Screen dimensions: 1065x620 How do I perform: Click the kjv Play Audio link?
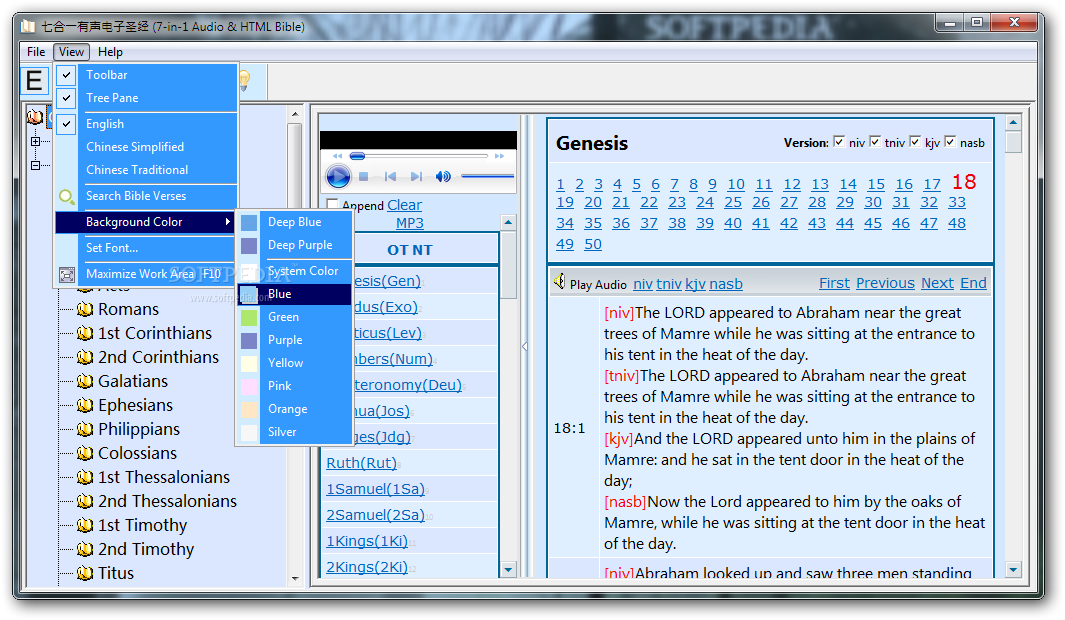(695, 285)
